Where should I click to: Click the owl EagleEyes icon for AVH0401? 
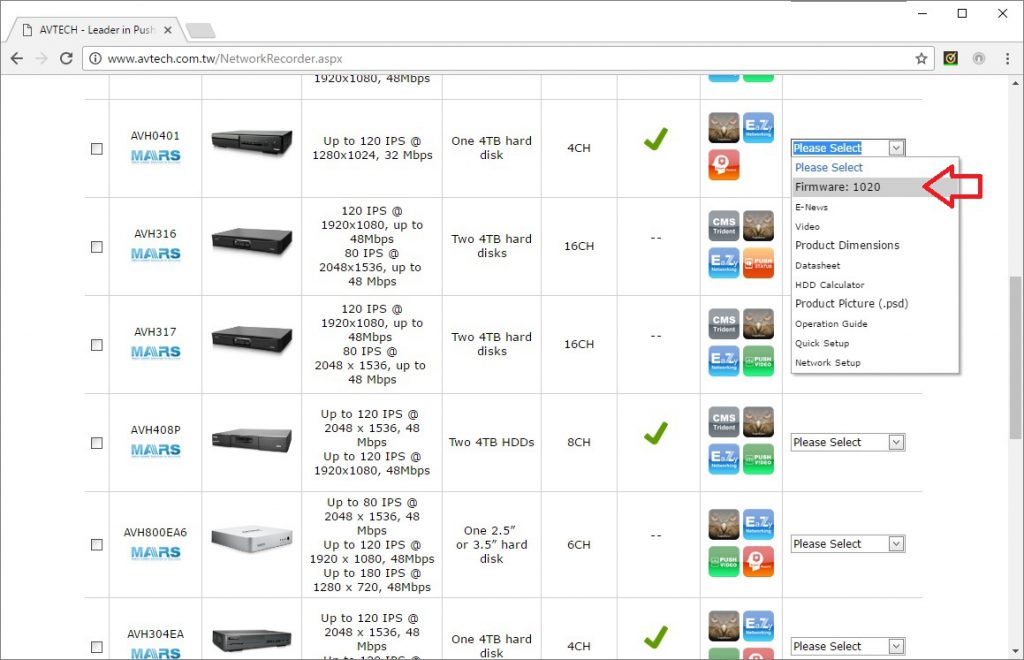coord(724,128)
